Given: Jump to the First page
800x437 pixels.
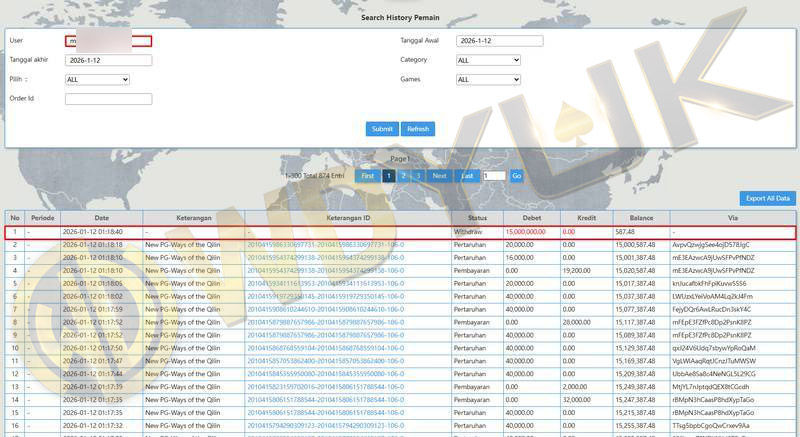Looking at the screenshot, I should 367,176.
